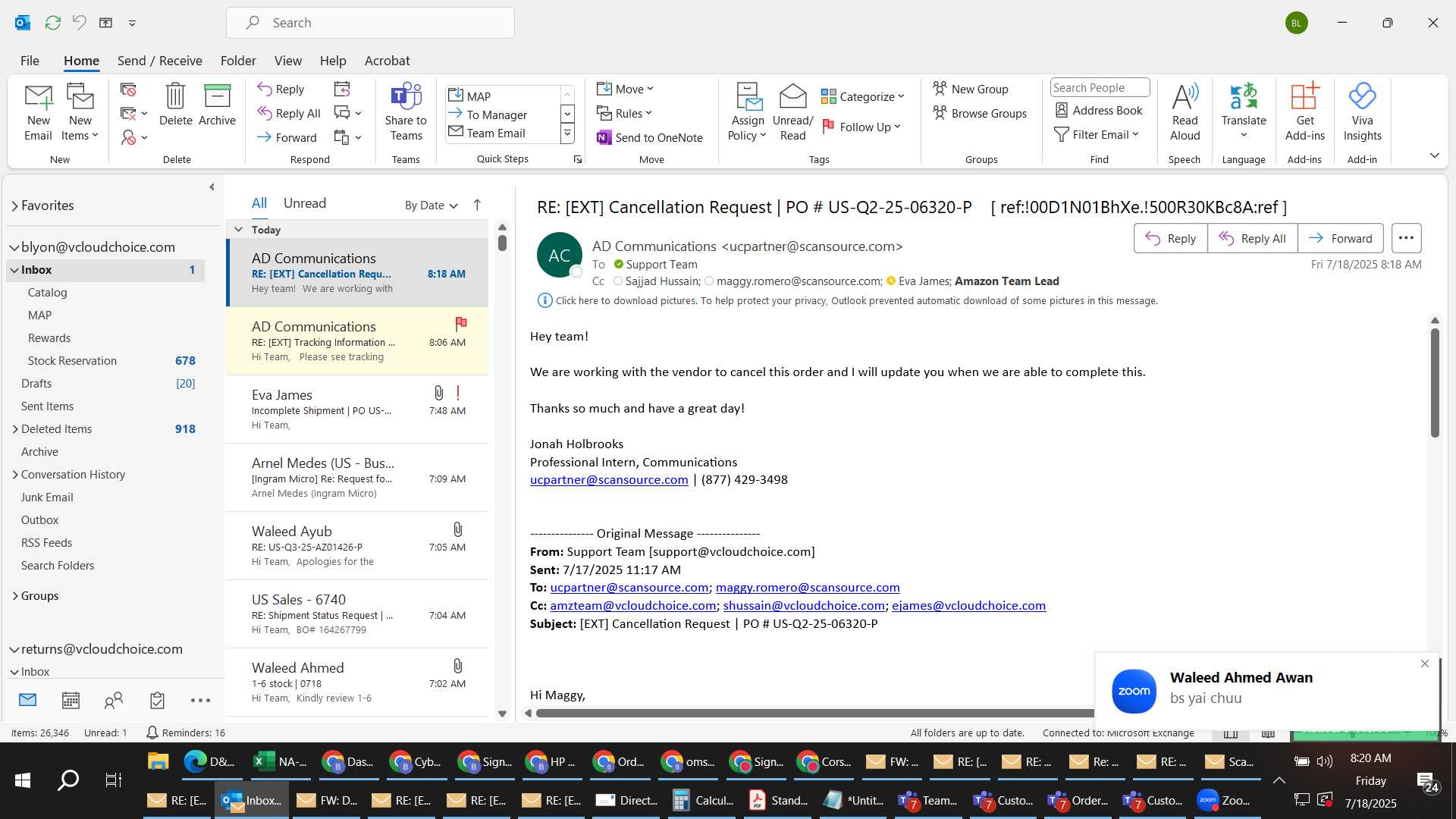Open Follow Up dropdown
The image size is (1456, 819).
click(861, 127)
